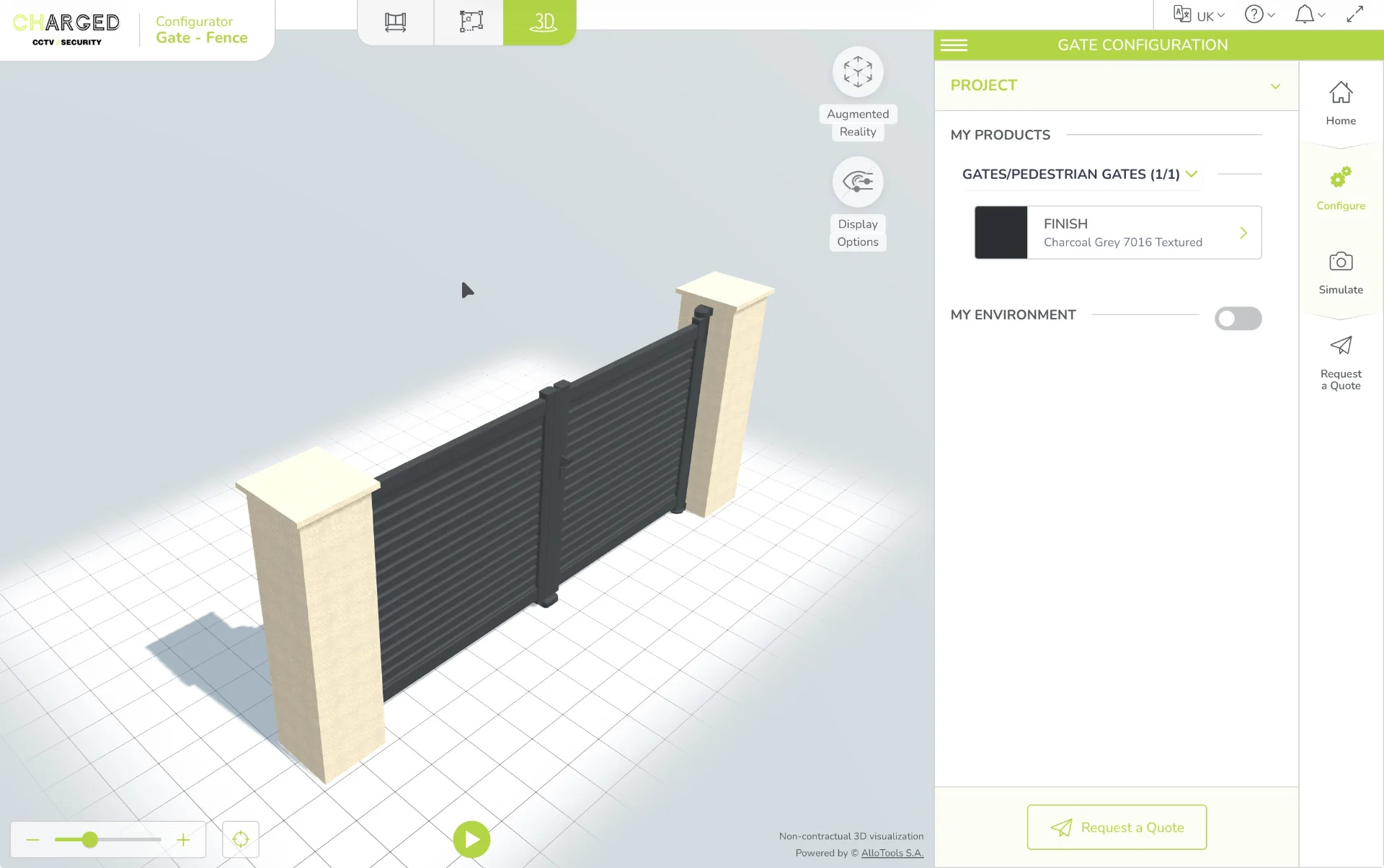Screen dimensions: 1384x868
Task: Open the FINISH Charcoal Grey option arrow
Action: (1243, 233)
